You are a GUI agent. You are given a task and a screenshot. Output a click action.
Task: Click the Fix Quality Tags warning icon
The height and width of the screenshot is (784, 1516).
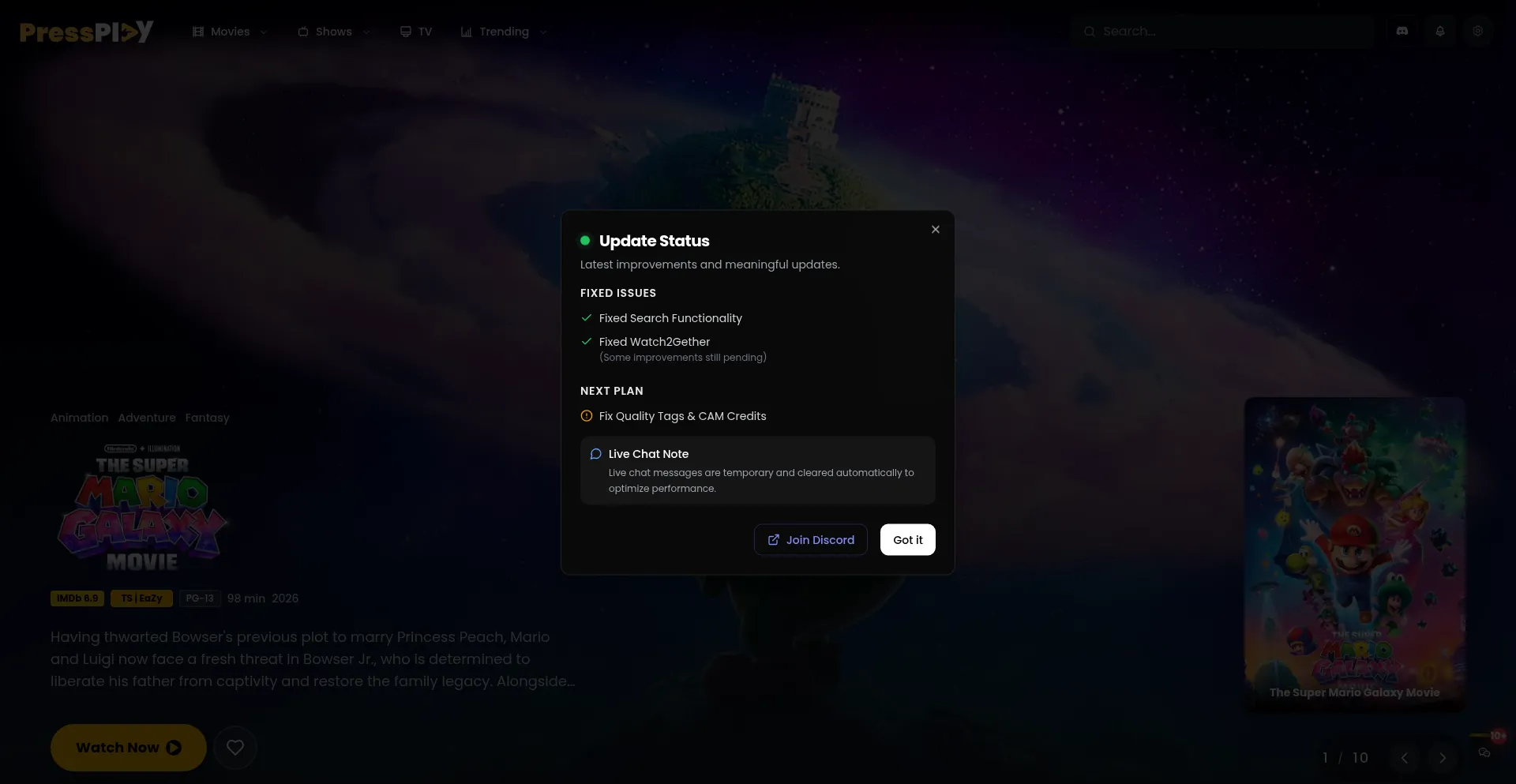pyautogui.click(x=587, y=416)
